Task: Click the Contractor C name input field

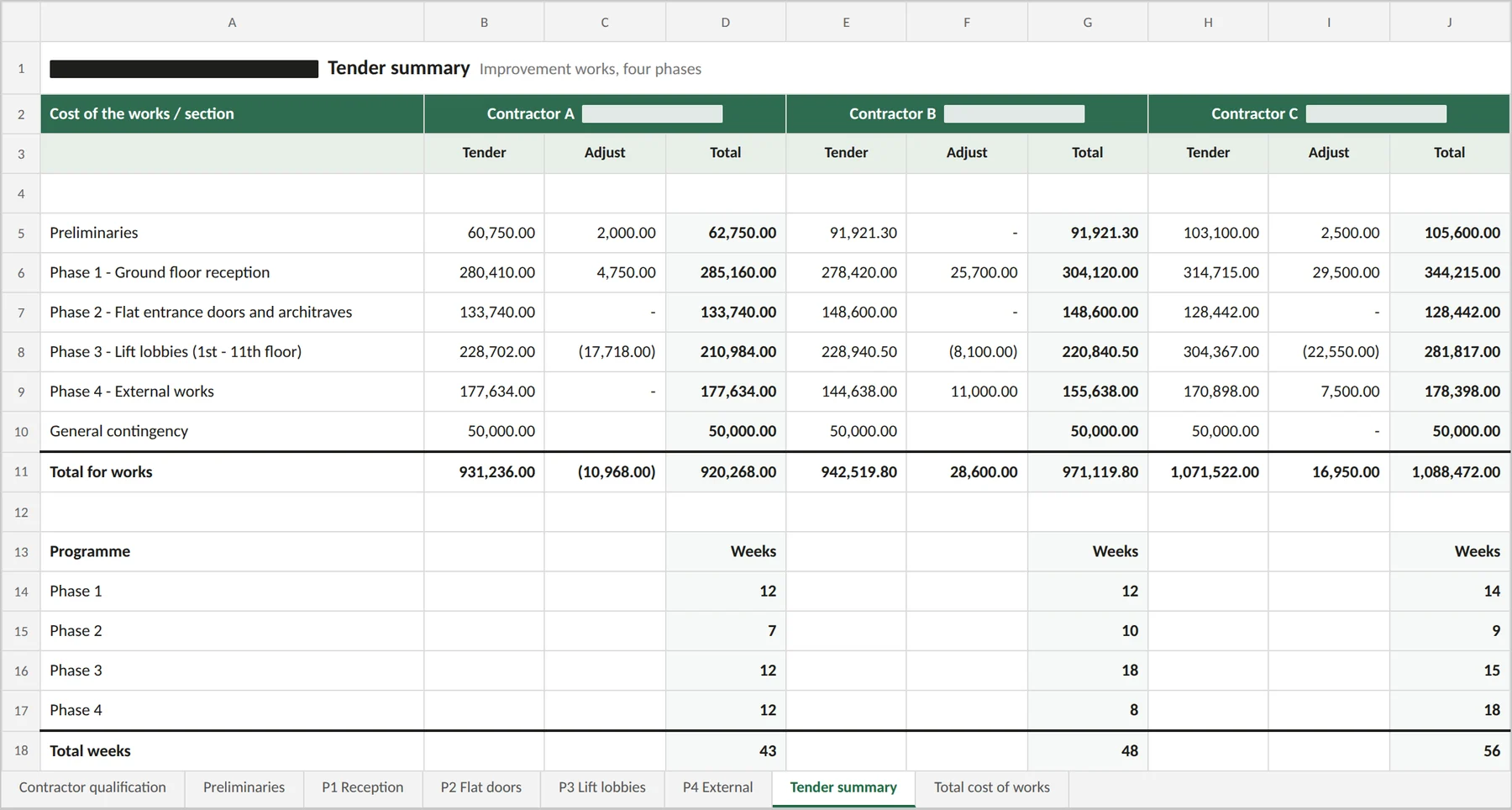Action: [x=1377, y=114]
